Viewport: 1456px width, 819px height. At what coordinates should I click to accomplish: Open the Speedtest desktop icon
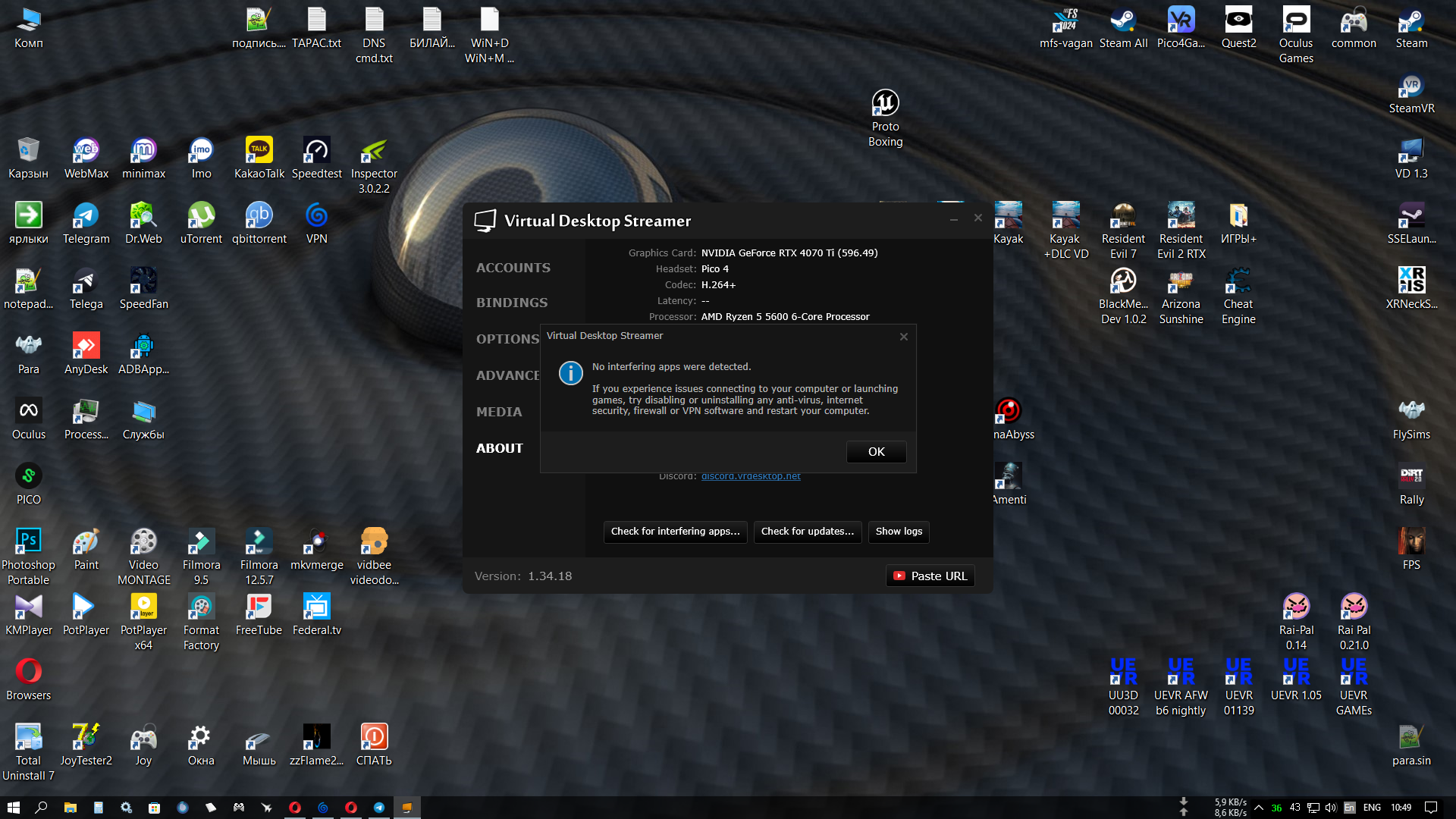[316, 158]
